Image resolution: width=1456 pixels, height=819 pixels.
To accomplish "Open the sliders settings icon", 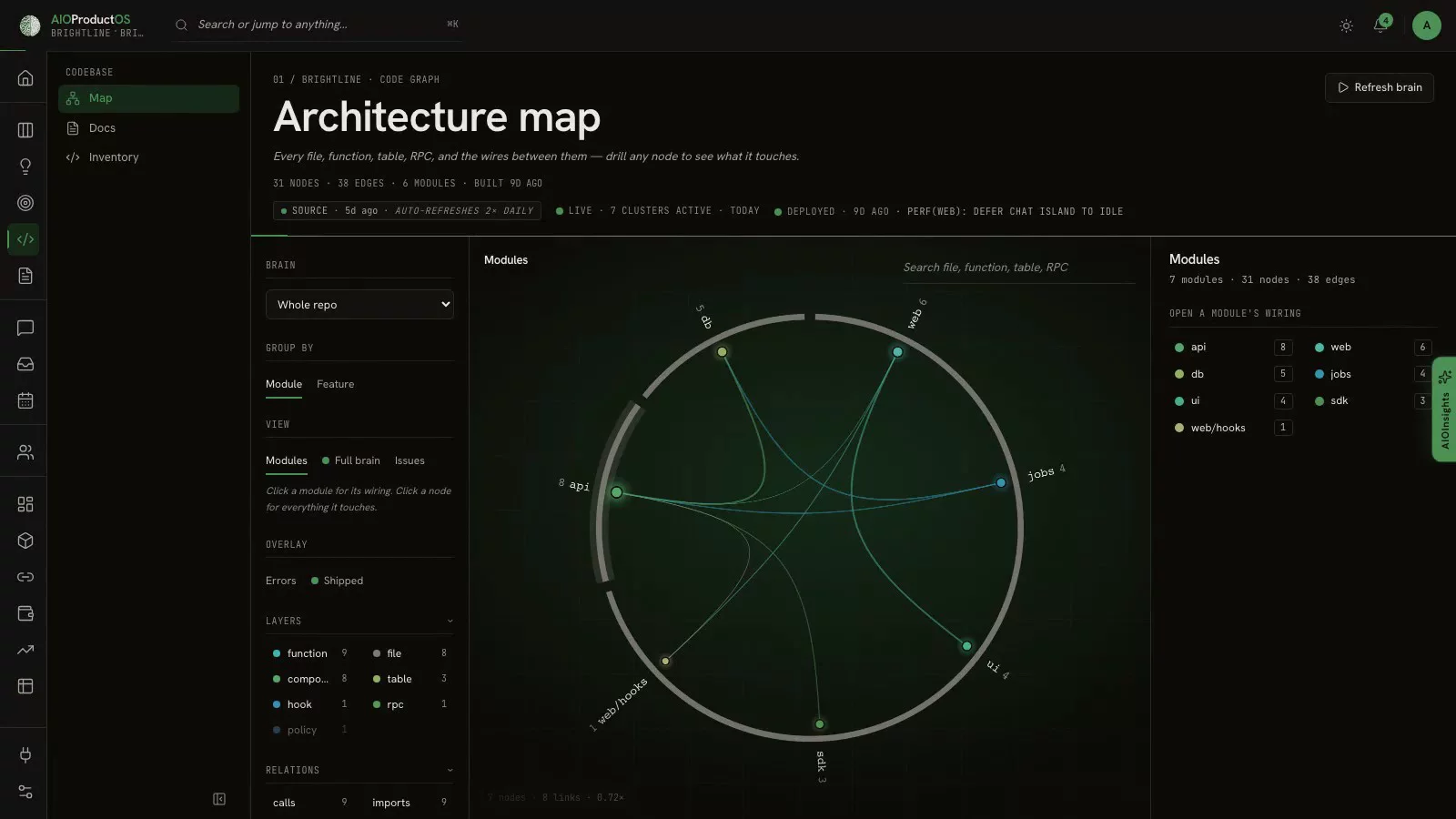I will (25, 792).
